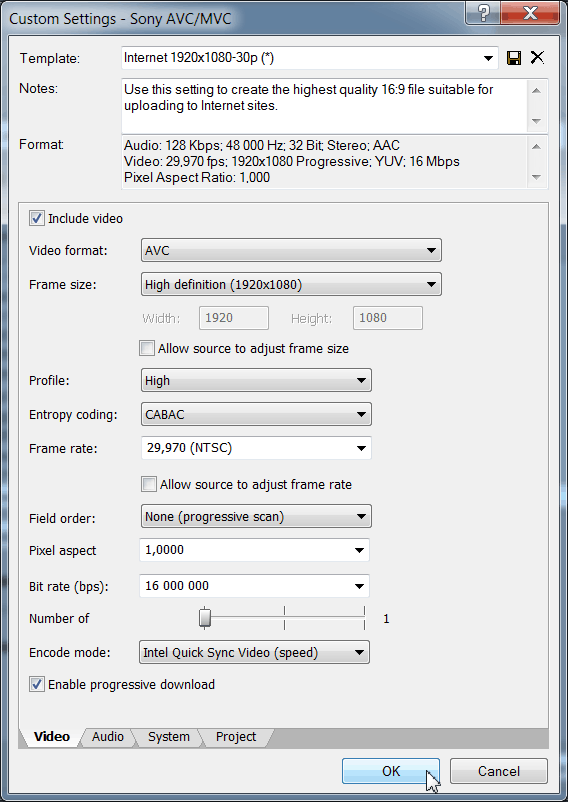Click the Video 29,970 fps format line

tap(292, 162)
